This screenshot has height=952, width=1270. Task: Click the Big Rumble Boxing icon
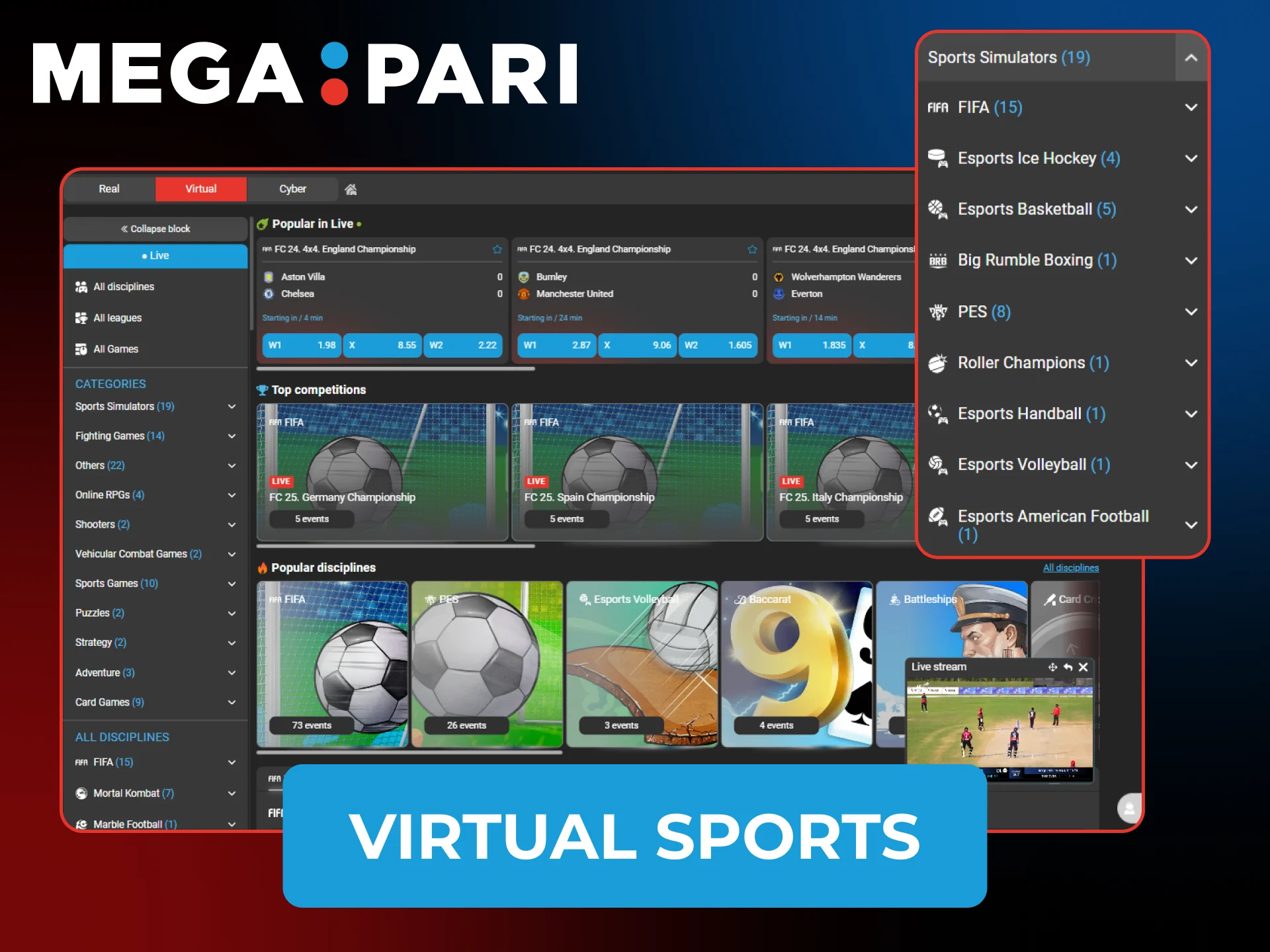click(939, 260)
